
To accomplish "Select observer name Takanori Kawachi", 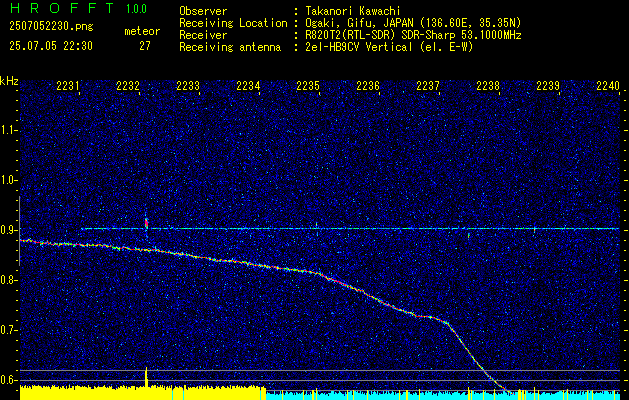I will coord(353,11).
